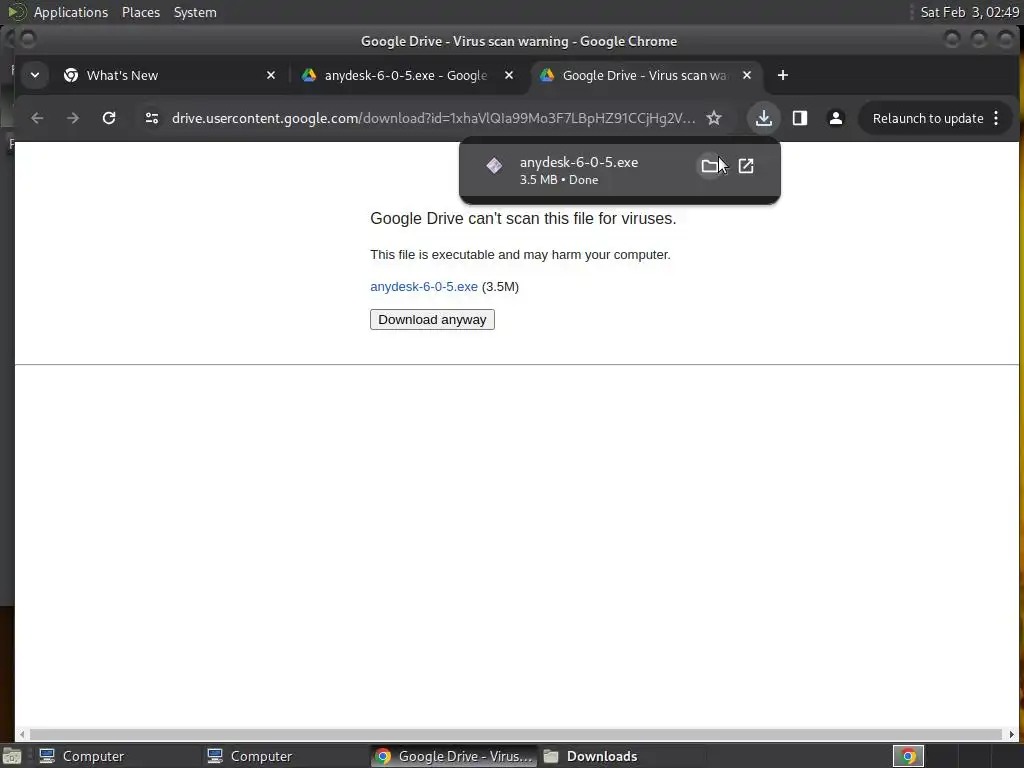This screenshot has width=1024, height=768.
Task: Click the Chrome window menu button on title bar
Action: coord(27,39)
